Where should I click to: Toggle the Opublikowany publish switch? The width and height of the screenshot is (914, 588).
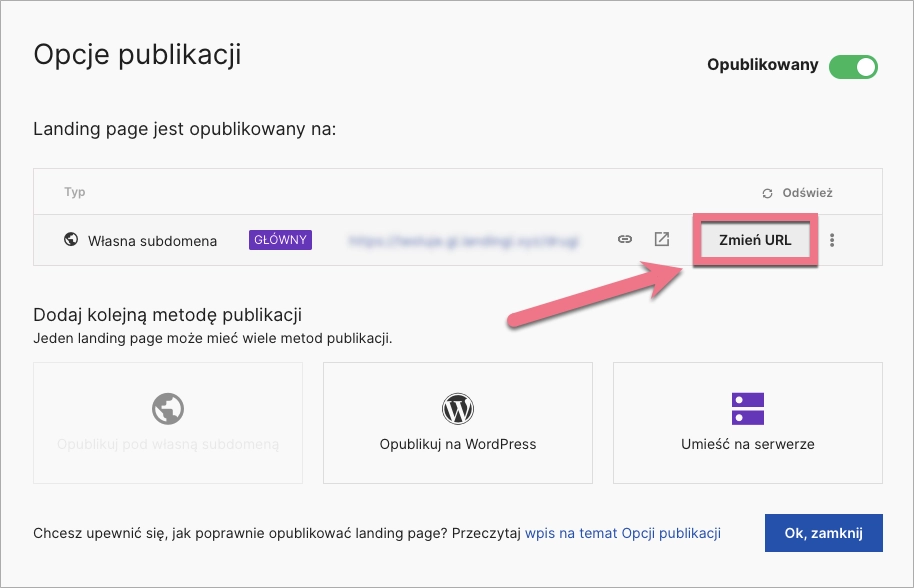pos(853,66)
